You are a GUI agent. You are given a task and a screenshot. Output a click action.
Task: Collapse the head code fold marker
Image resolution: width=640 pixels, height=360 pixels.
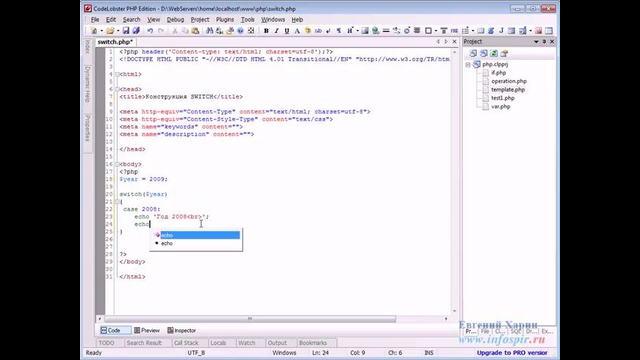click(x=117, y=89)
